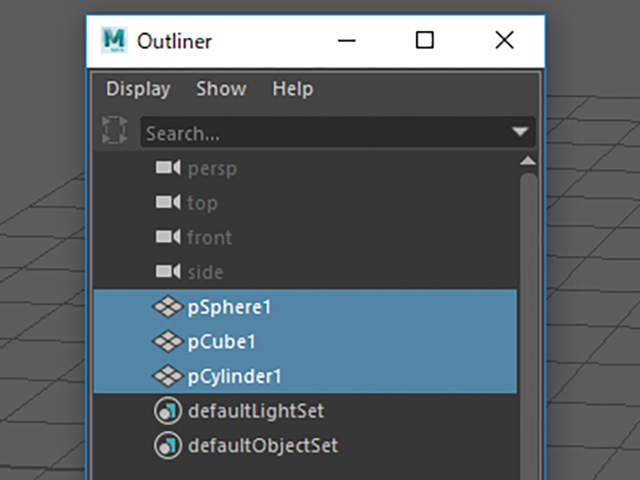
Task: Click the Outliner search field
Action: (x=338, y=132)
